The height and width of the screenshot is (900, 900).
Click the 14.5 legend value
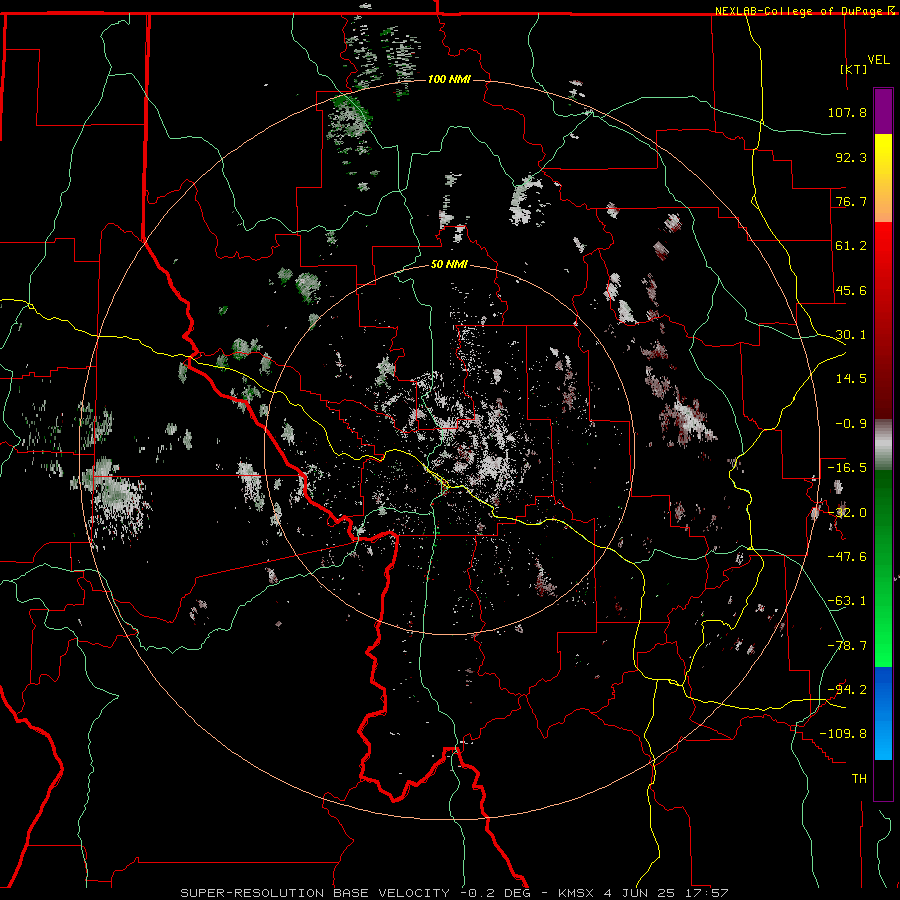pos(851,379)
